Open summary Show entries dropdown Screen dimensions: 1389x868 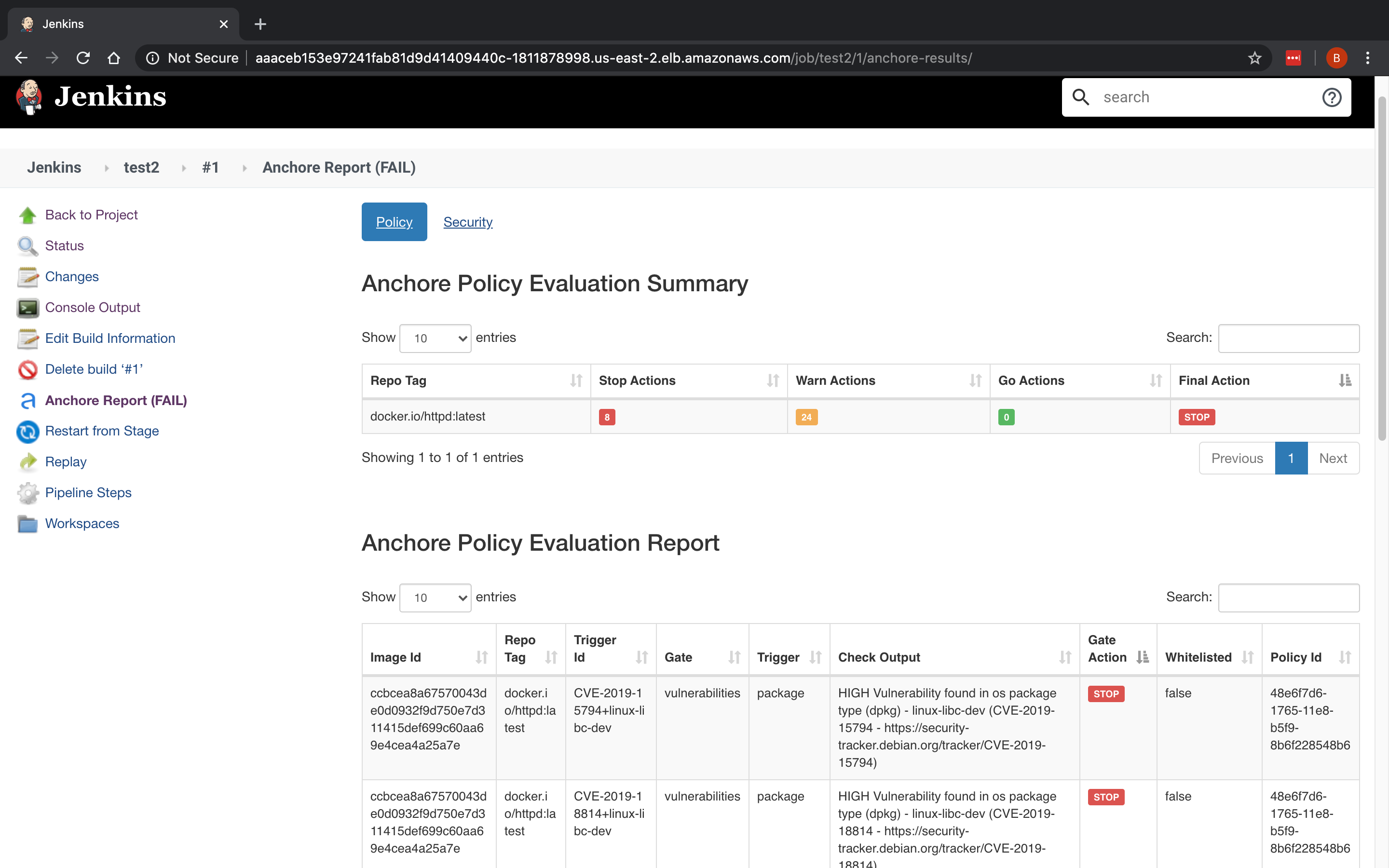[435, 339]
